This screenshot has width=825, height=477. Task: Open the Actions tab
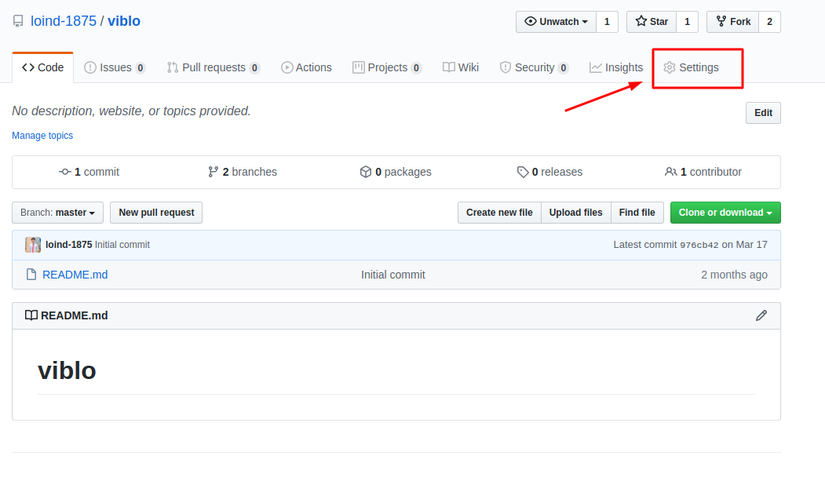point(306,67)
